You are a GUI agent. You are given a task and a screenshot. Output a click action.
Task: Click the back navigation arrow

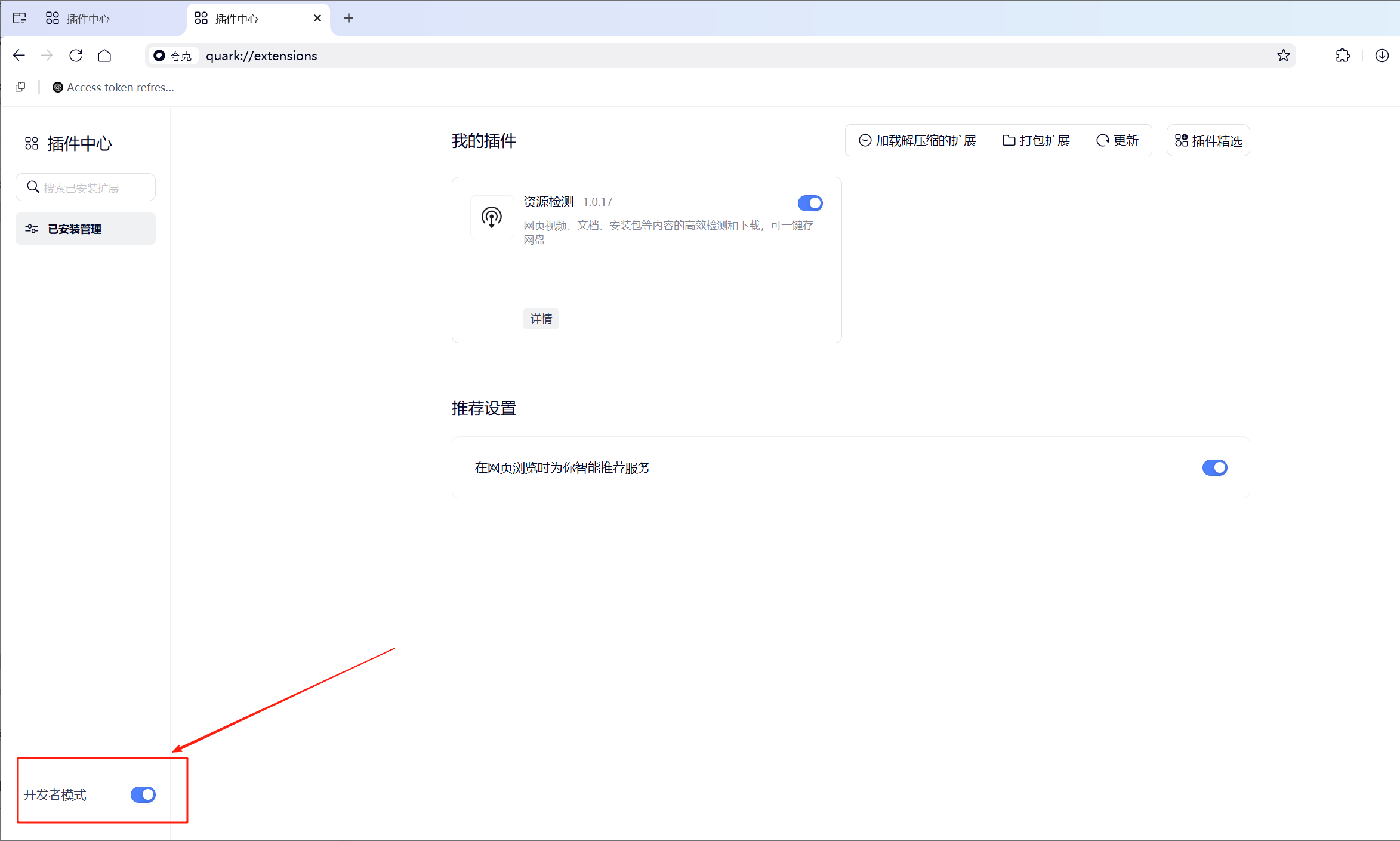[18, 55]
